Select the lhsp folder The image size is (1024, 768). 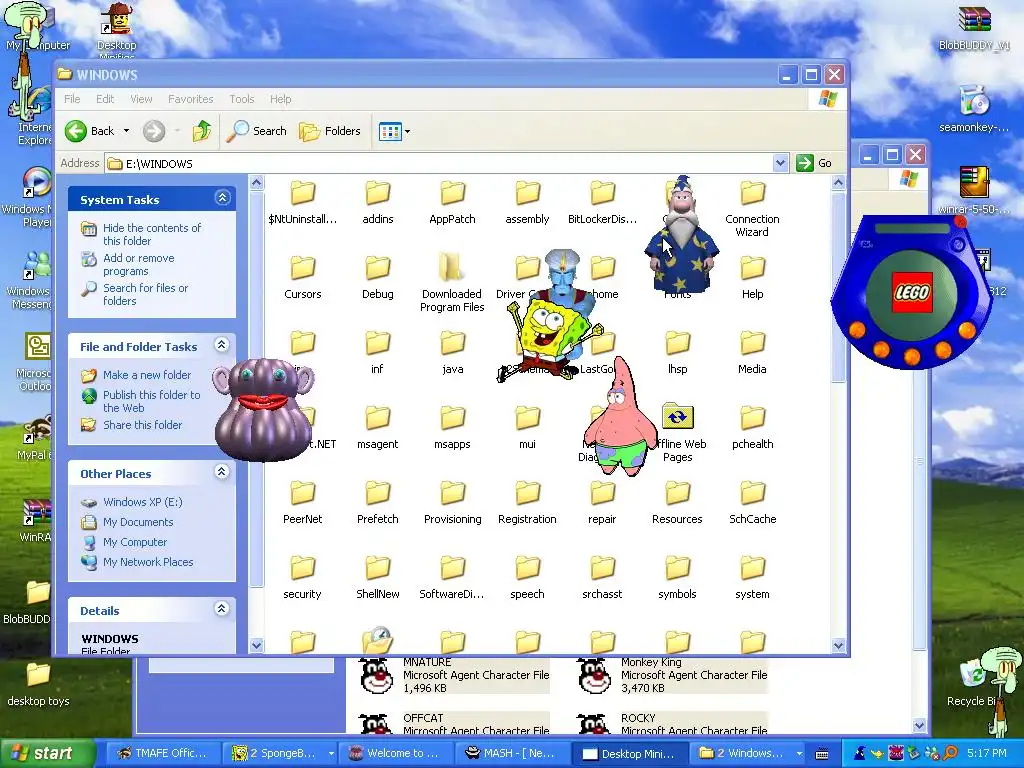(x=677, y=353)
